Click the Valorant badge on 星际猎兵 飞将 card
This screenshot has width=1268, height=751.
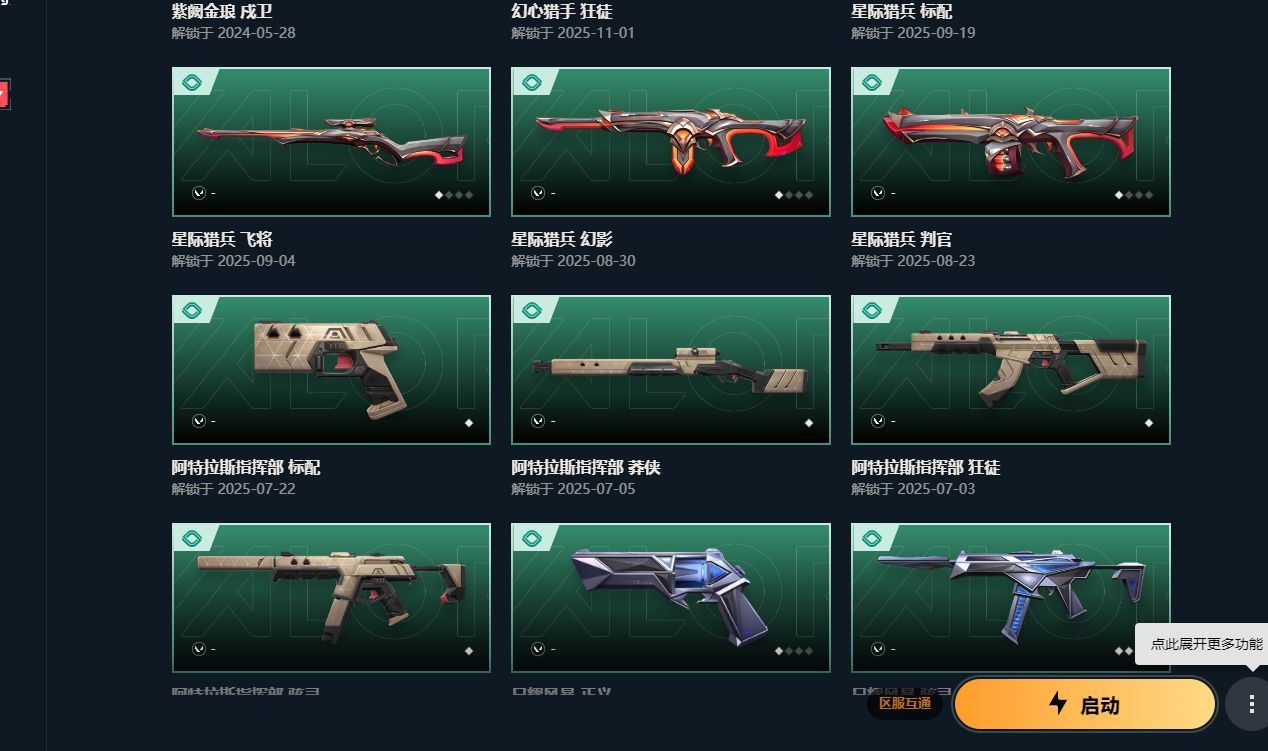tap(193, 82)
